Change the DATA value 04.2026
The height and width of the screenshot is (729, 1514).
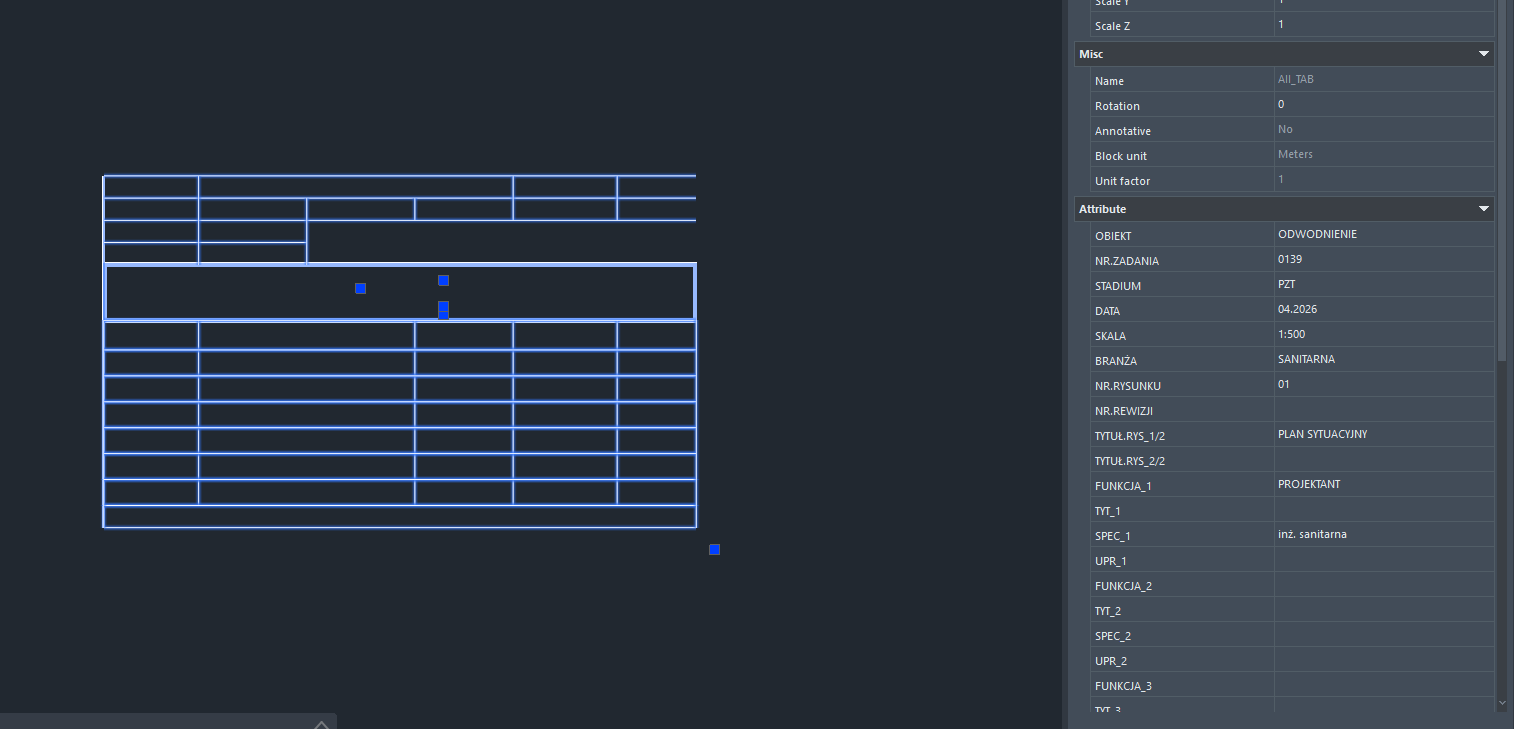(1384, 310)
